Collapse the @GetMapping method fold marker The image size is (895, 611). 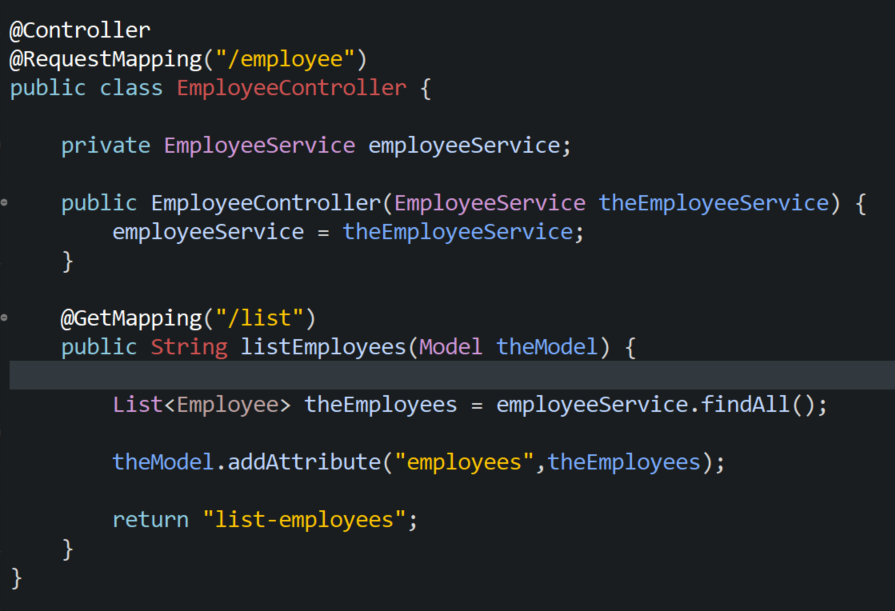pyautogui.click(x=4, y=317)
